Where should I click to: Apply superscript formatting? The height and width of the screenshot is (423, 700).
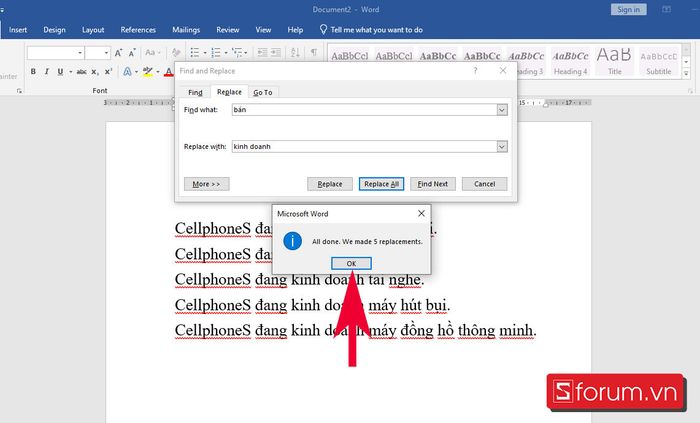point(108,71)
